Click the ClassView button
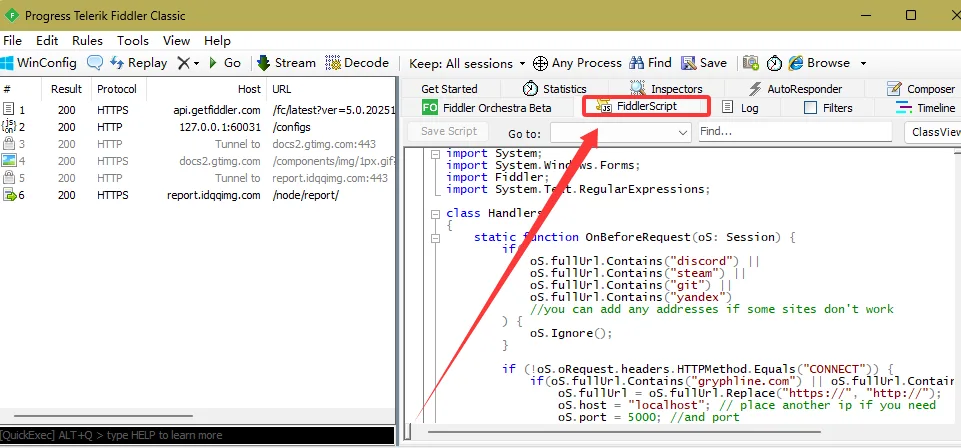The width and height of the screenshot is (961, 448). [933, 132]
